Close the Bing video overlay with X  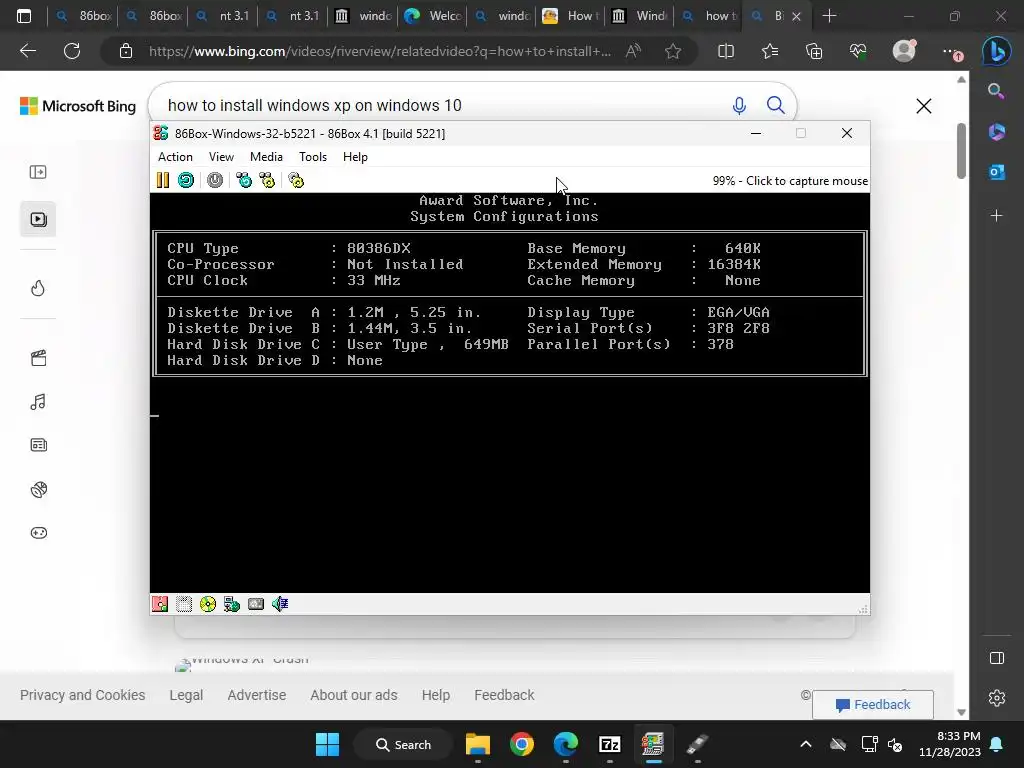click(923, 106)
